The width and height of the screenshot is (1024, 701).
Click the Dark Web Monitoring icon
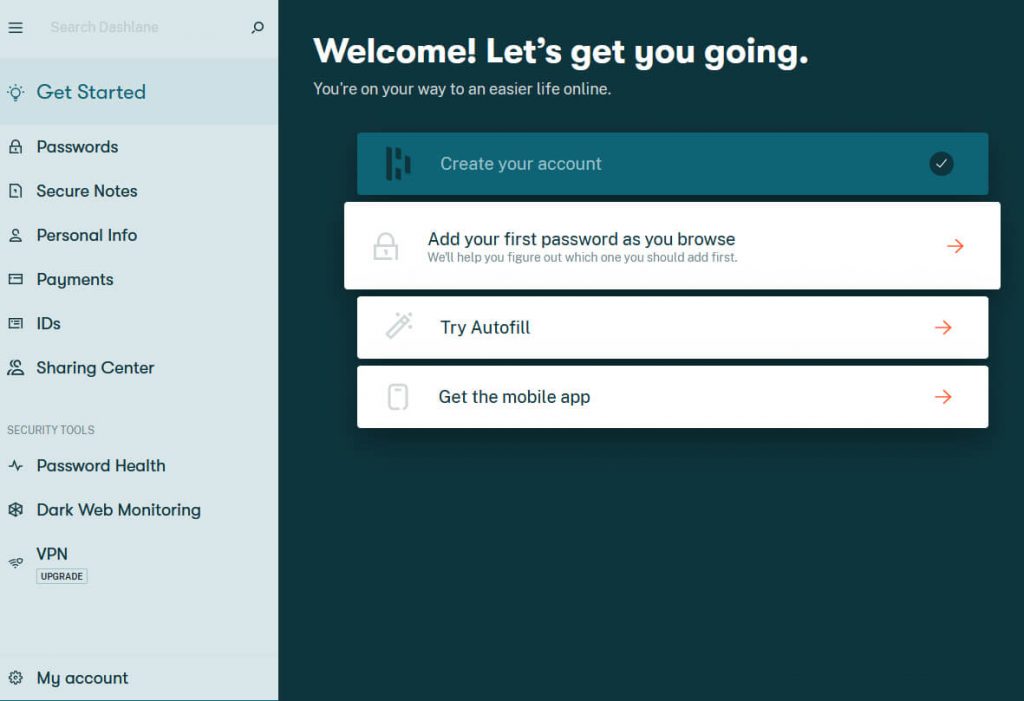[x=16, y=510]
